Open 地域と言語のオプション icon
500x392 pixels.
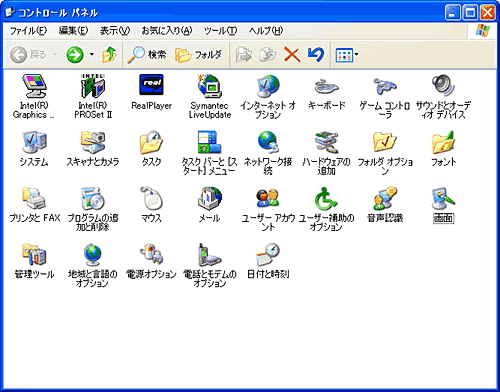pos(92,255)
